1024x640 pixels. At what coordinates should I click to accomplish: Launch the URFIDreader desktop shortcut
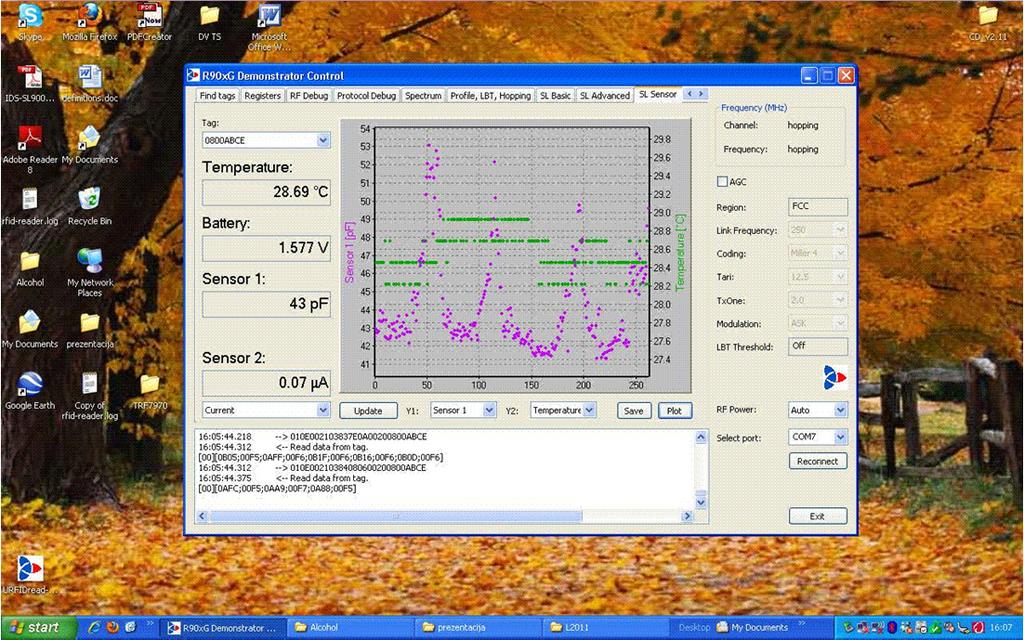pos(30,575)
